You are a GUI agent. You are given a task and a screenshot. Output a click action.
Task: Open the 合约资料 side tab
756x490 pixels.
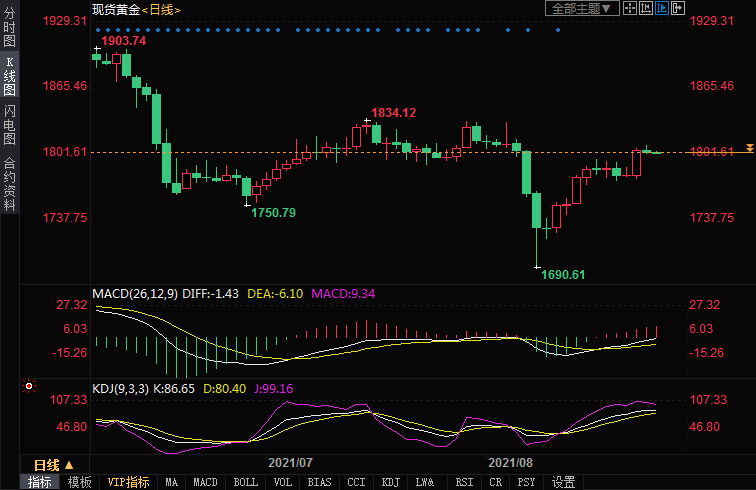pos(10,183)
